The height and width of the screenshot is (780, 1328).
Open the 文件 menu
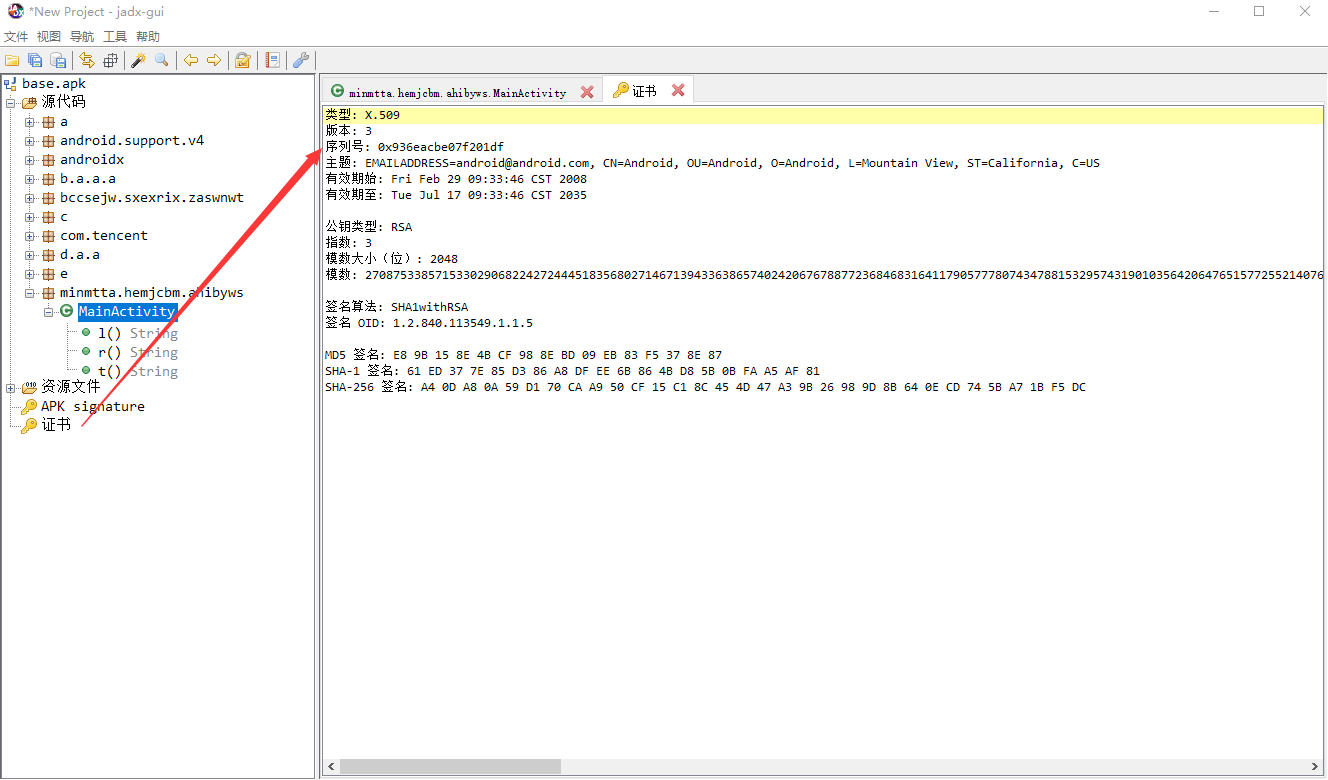pyautogui.click(x=16, y=36)
